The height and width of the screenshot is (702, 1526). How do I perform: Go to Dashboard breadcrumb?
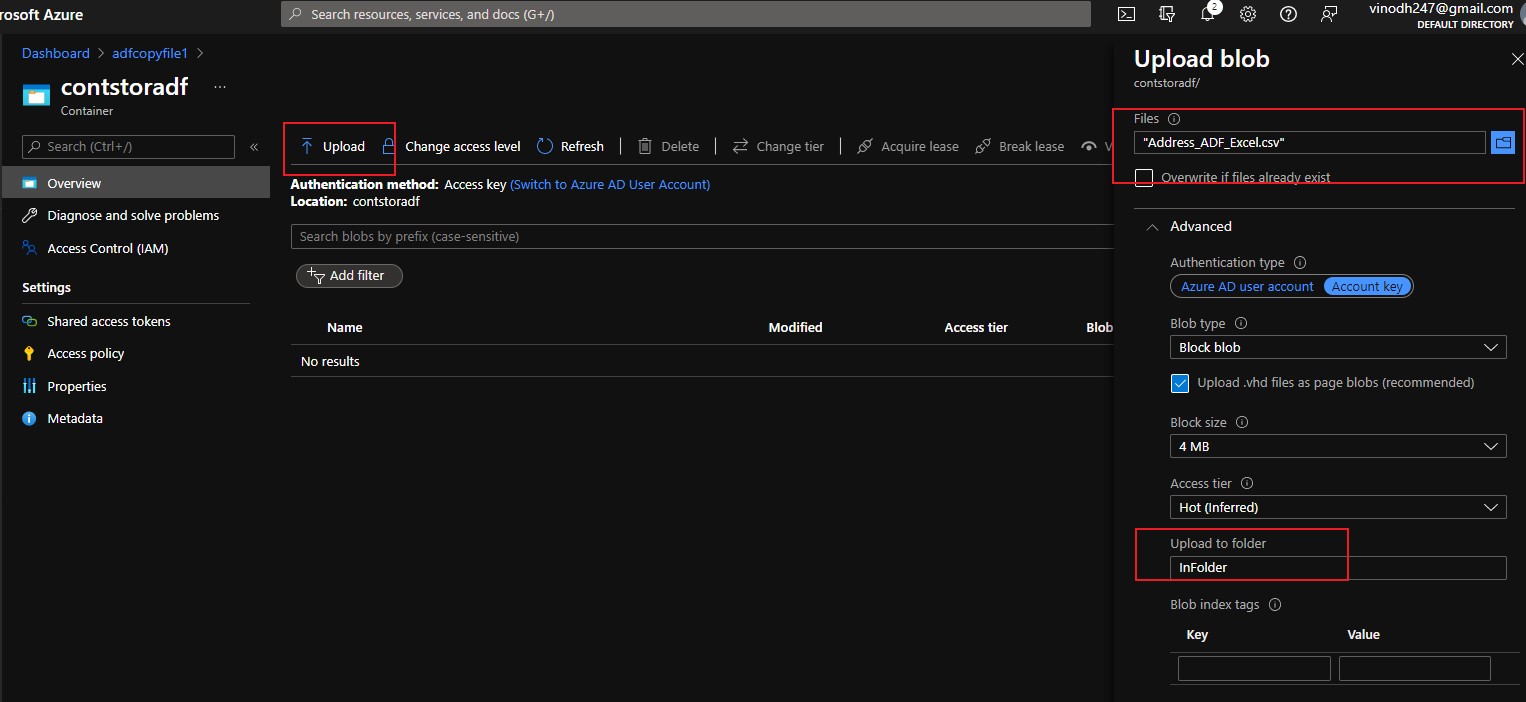tap(55, 53)
